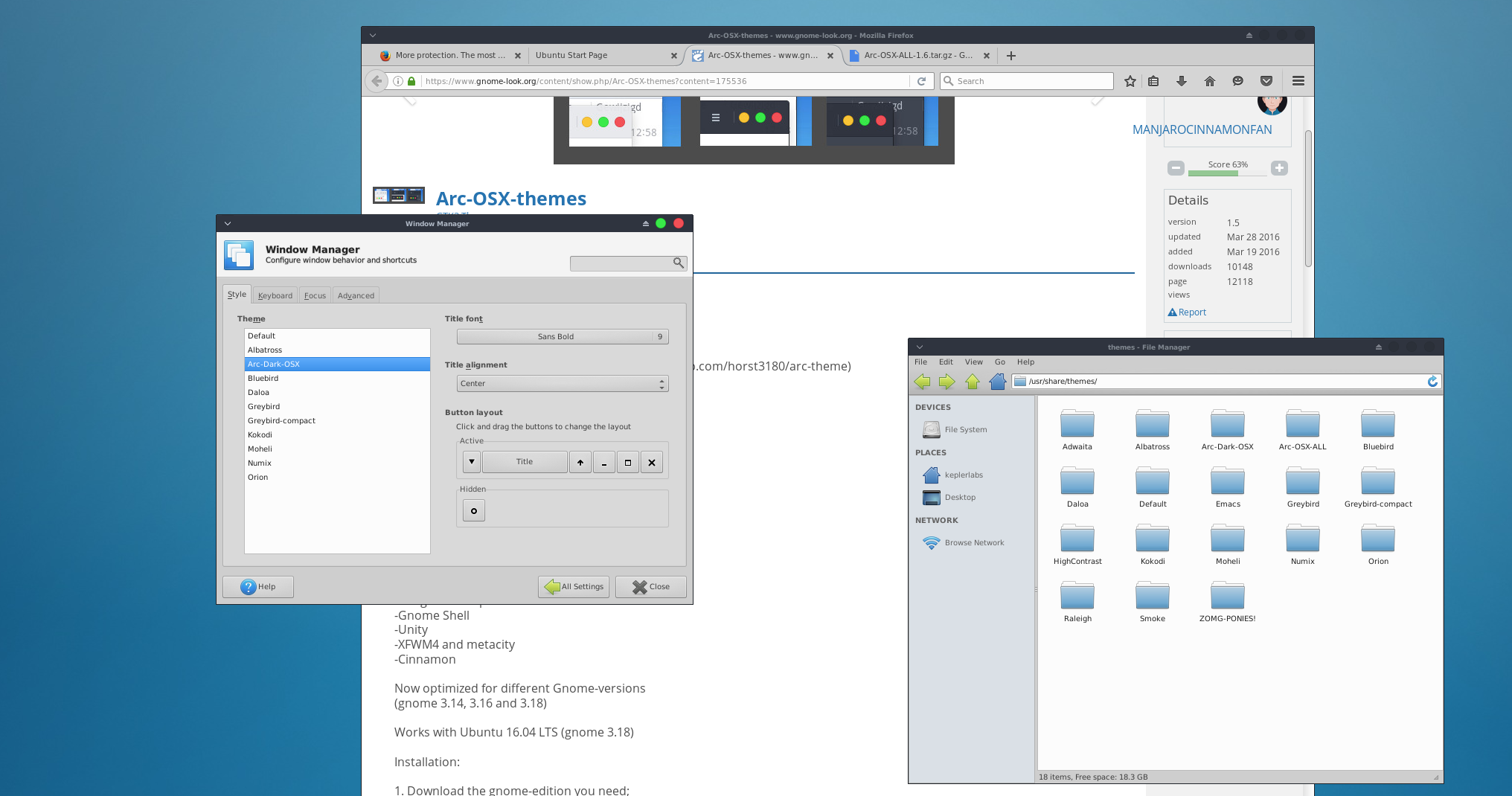Switch to Arc-OSX-ALL-1.6.tar.gz Firefox tab
Viewport: 1512px width, 796px height.
[x=919, y=56]
